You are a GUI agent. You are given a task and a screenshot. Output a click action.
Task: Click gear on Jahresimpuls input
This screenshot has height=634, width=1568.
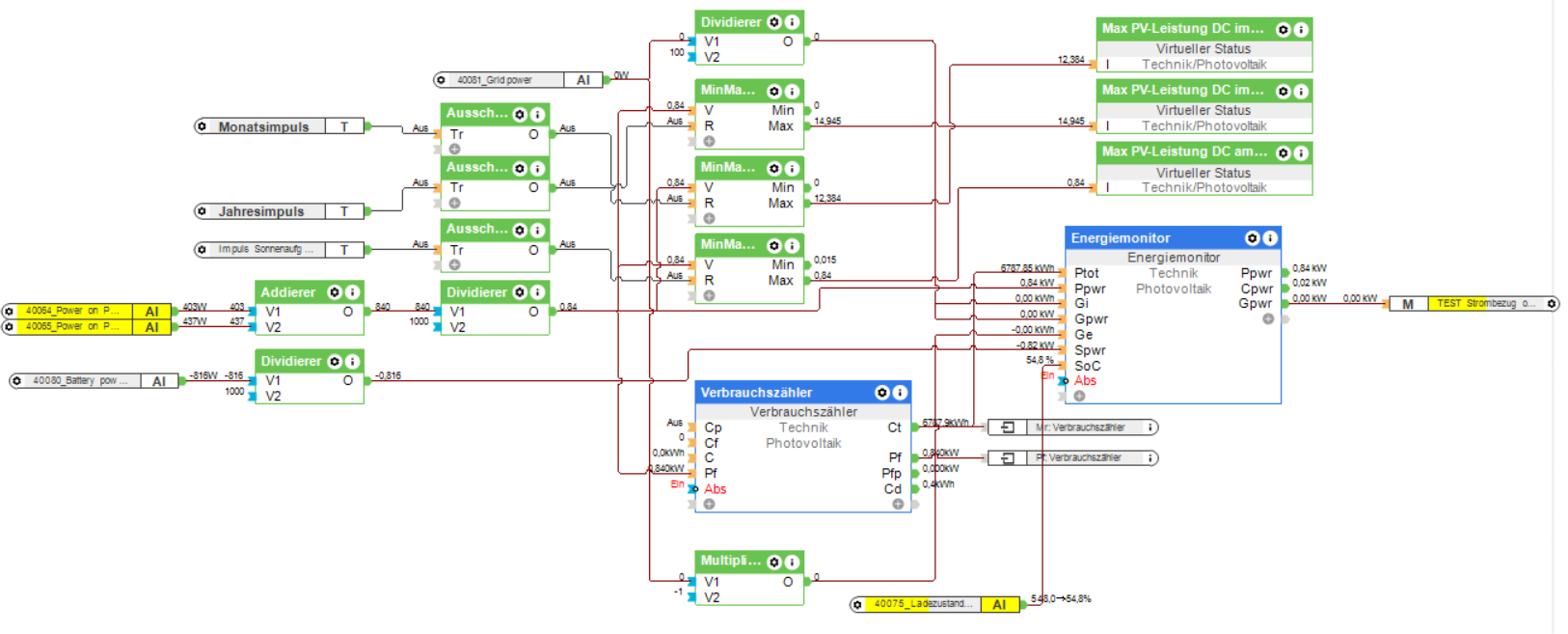coord(202,211)
